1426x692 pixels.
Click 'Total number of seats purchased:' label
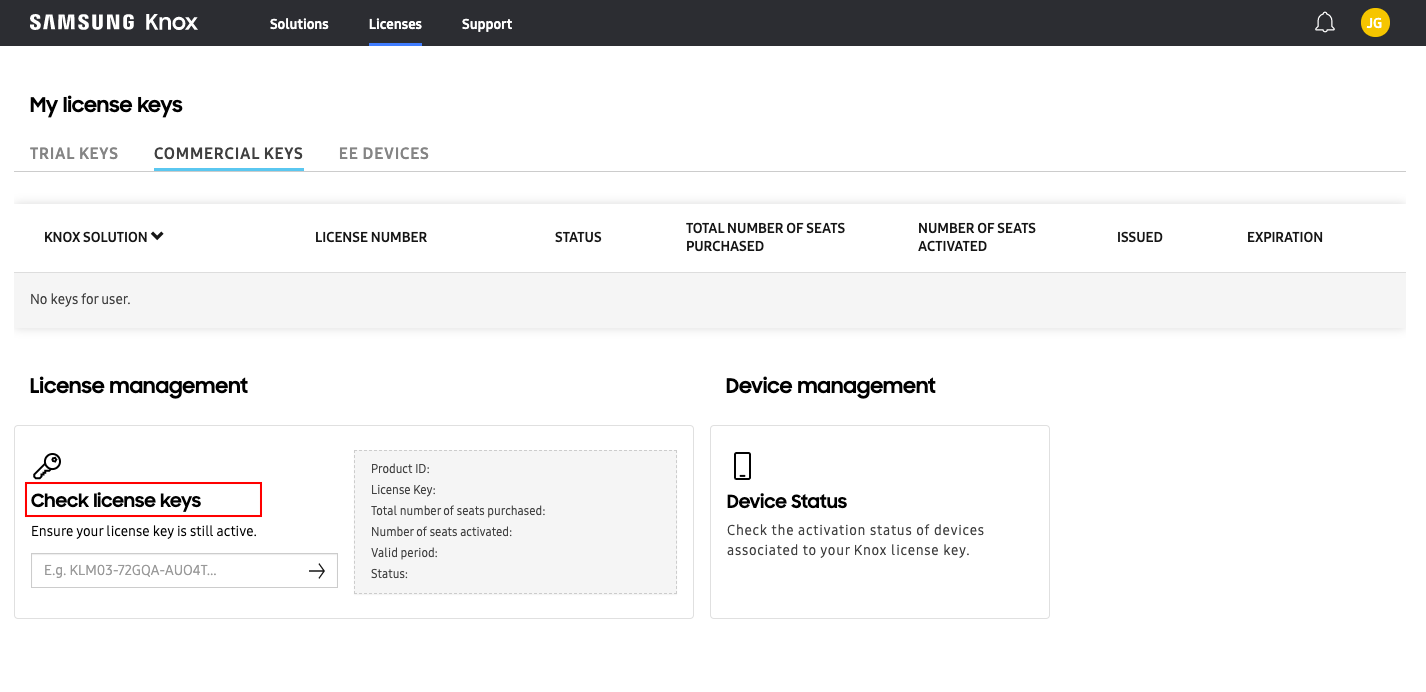tap(458, 510)
